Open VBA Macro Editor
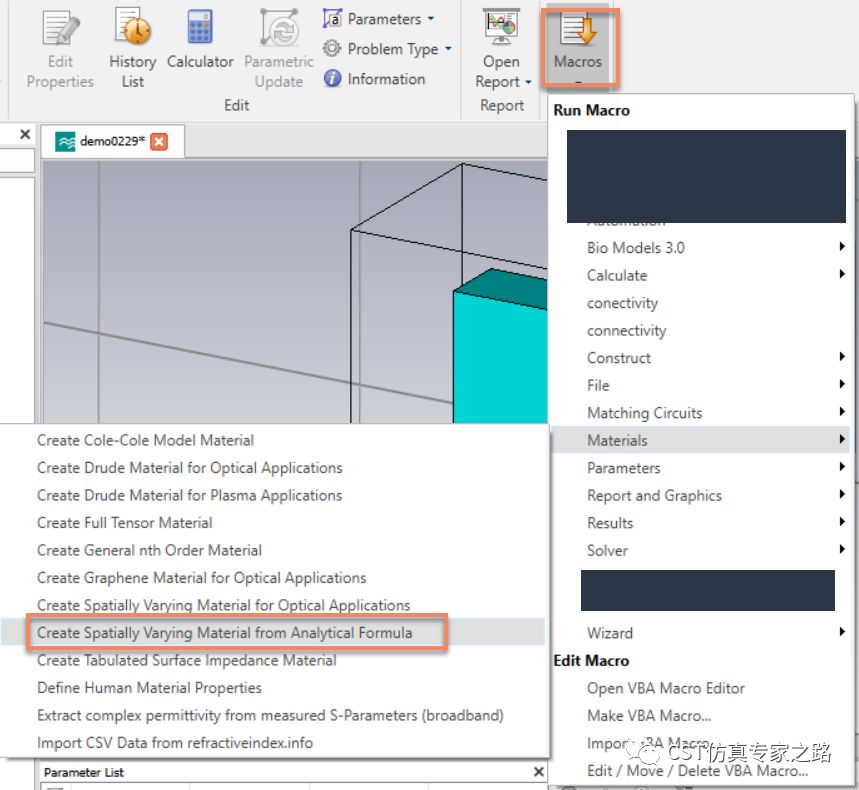This screenshot has width=859, height=790. point(666,688)
